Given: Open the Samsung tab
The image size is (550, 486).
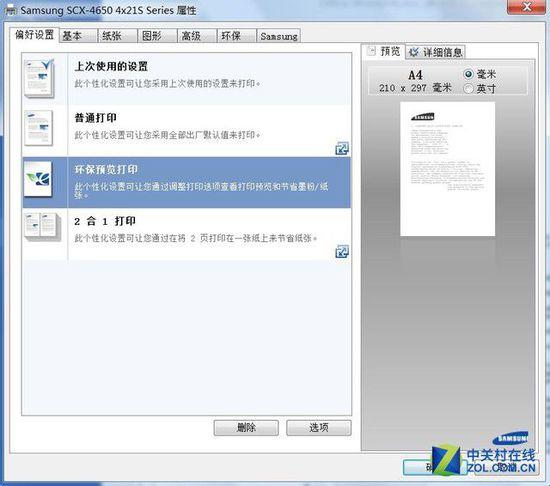Looking at the screenshot, I should coord(279,36).
